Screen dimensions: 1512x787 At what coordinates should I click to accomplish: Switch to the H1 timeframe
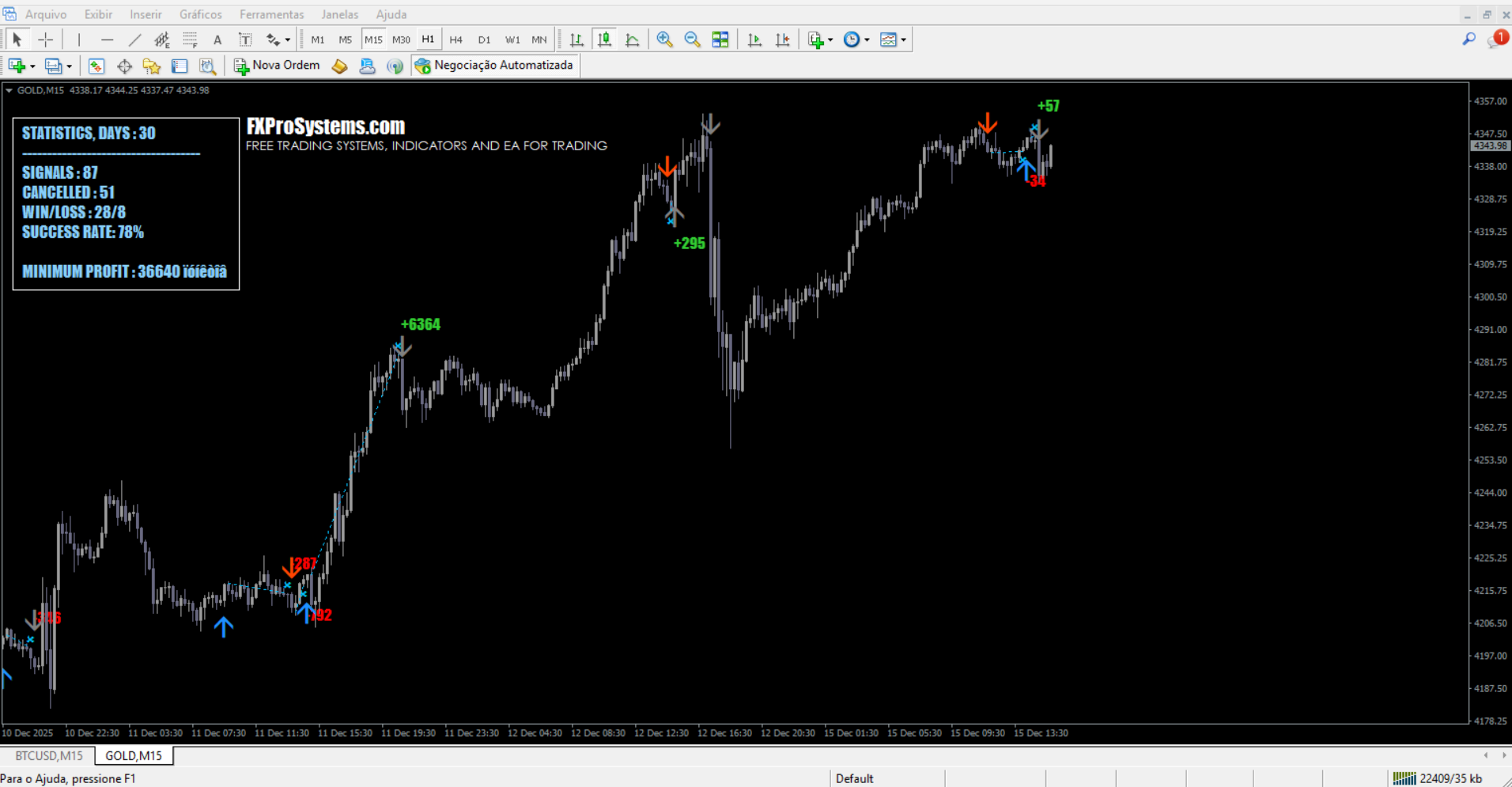click(428, 40)
